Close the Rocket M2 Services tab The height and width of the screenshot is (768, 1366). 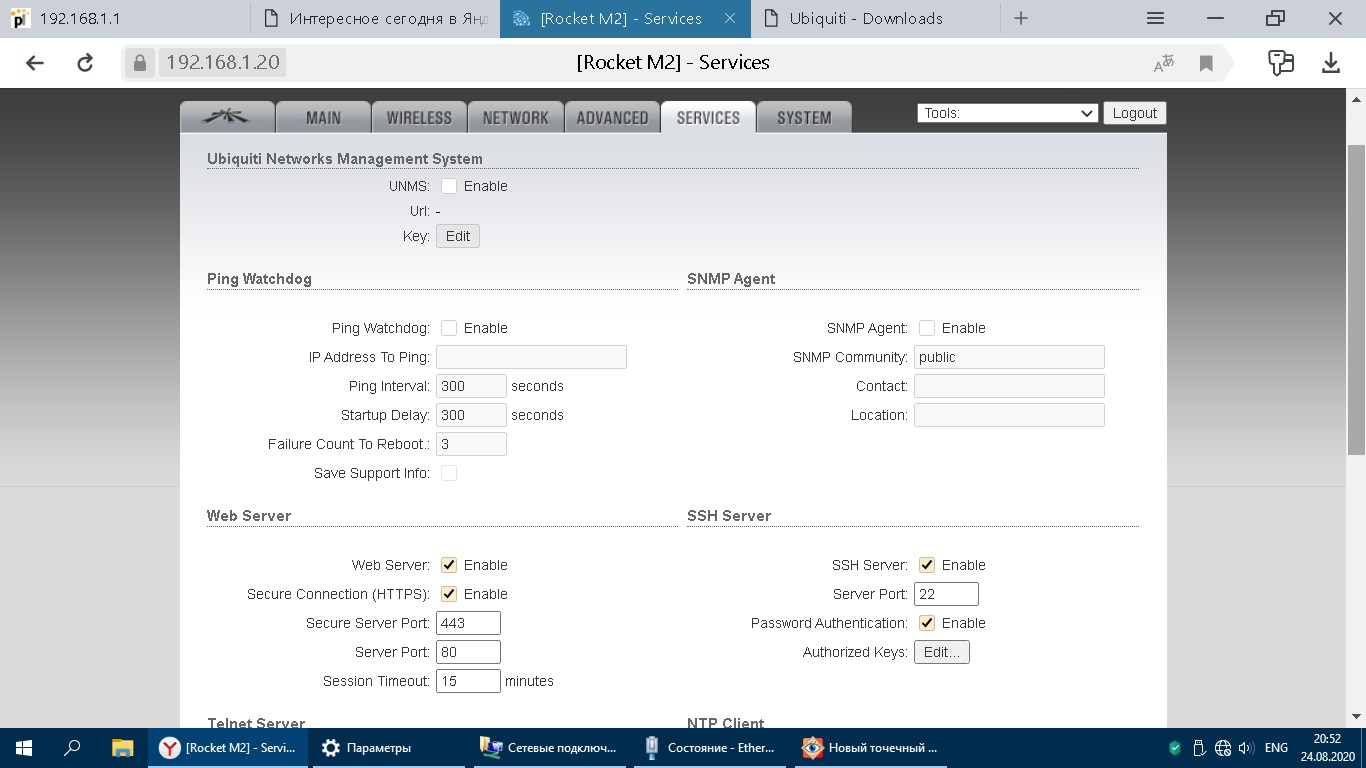click(x=731, y=18)
